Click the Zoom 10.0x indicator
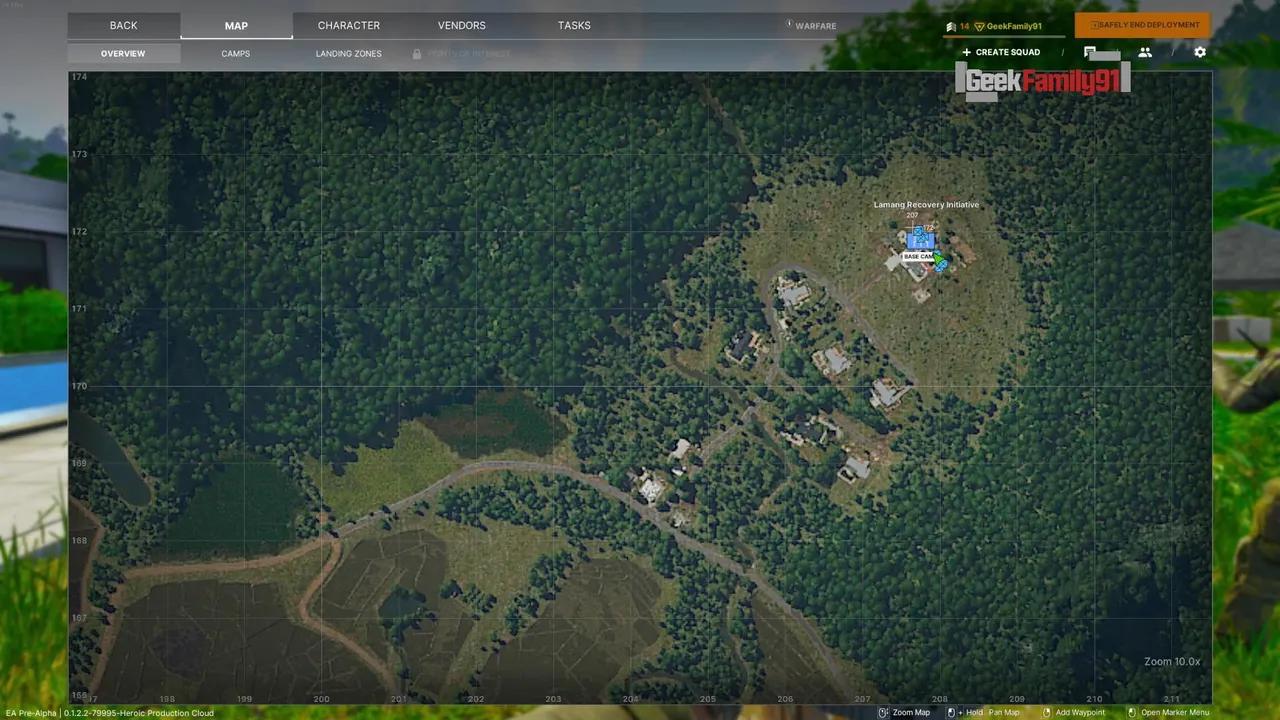This screenshot has width=1280, height=720. point(1172,662)
